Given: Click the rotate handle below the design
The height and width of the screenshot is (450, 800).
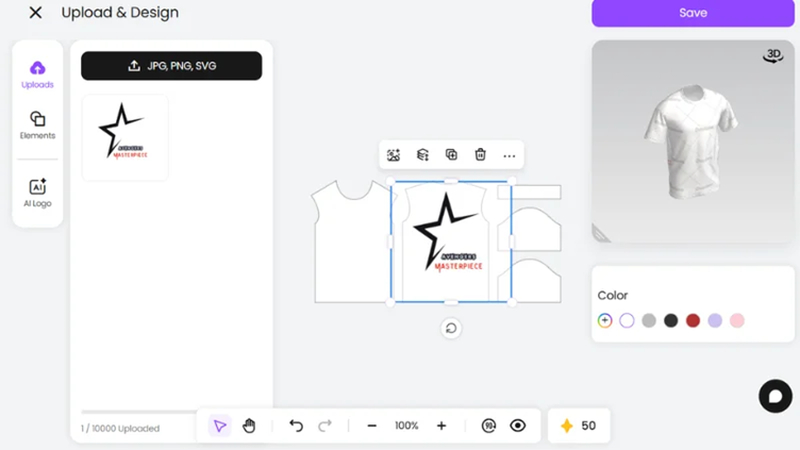Looking at the screenshot, I should pos(451,328).
